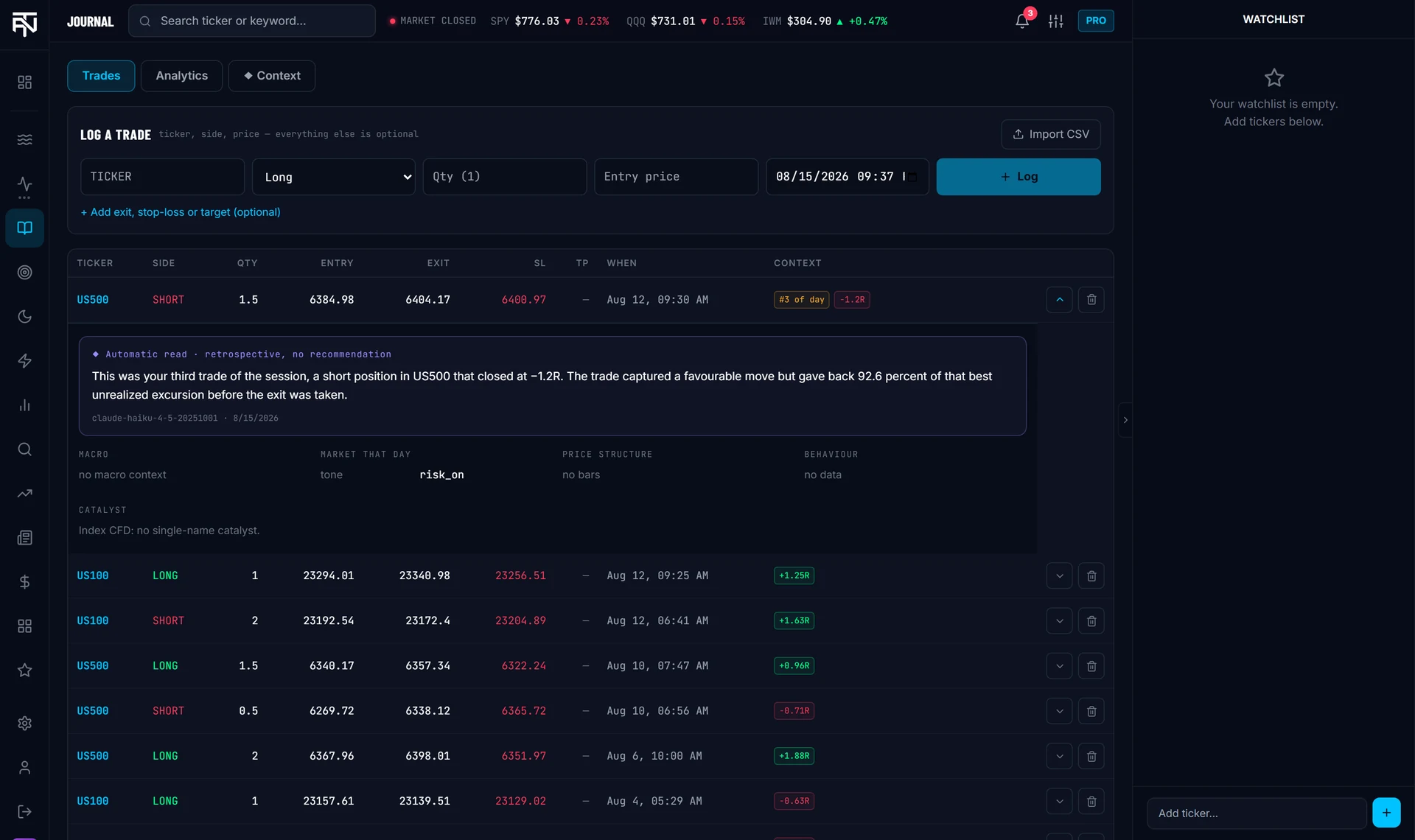Open the dashboard grid icon in sidebar
This screenshot has width=1415, height=840.
24,82
